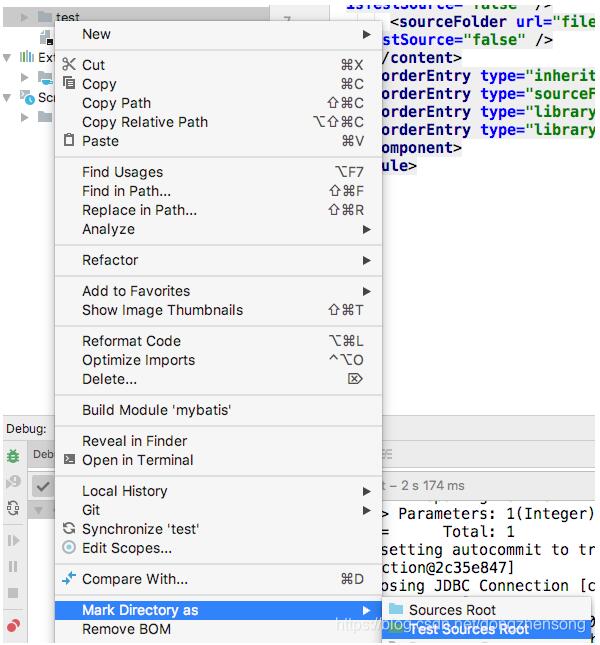Click the Cut scissors icon
Screen dimensions: 600x645
pos(69,65)
